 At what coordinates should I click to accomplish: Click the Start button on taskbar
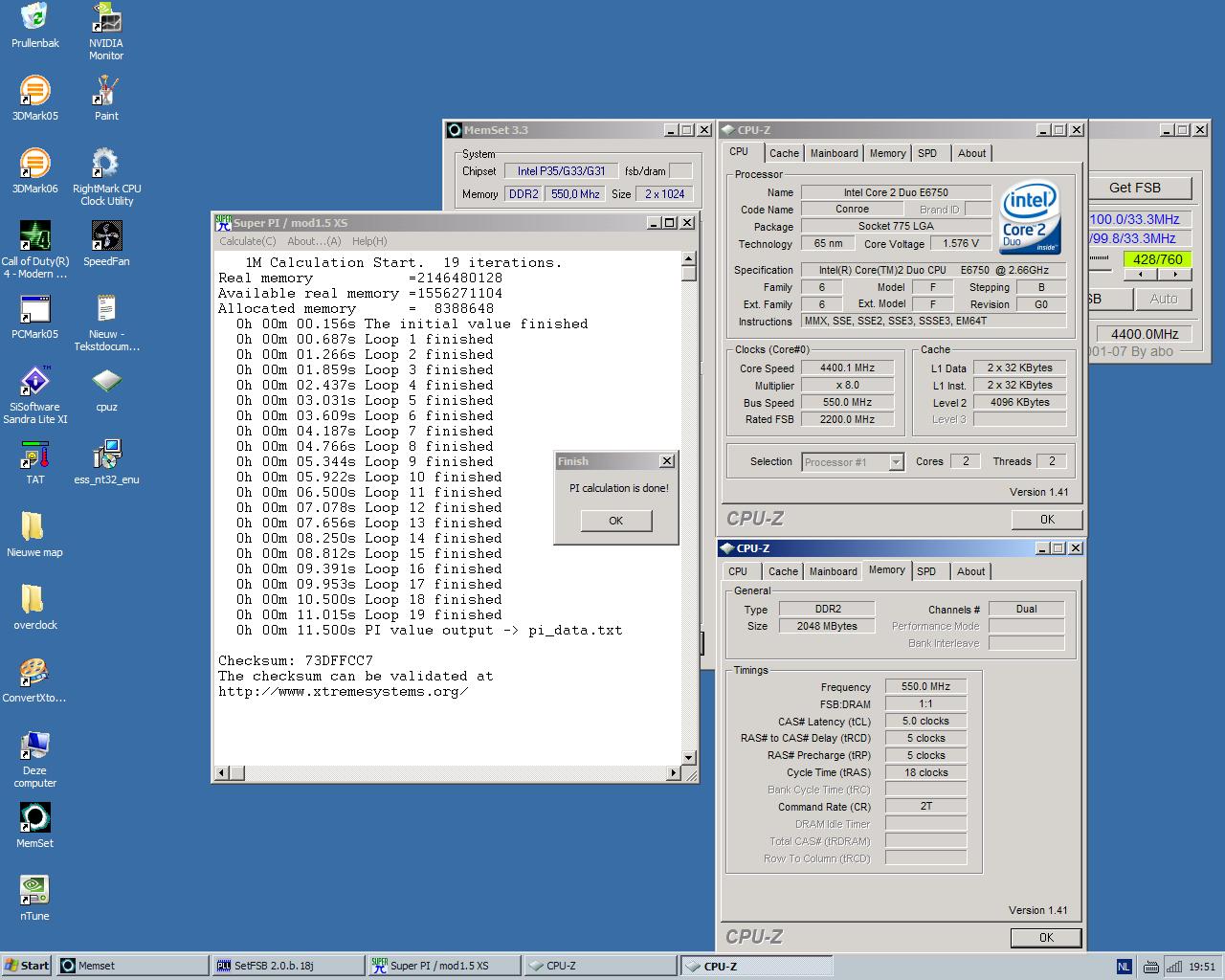point(27,966)
